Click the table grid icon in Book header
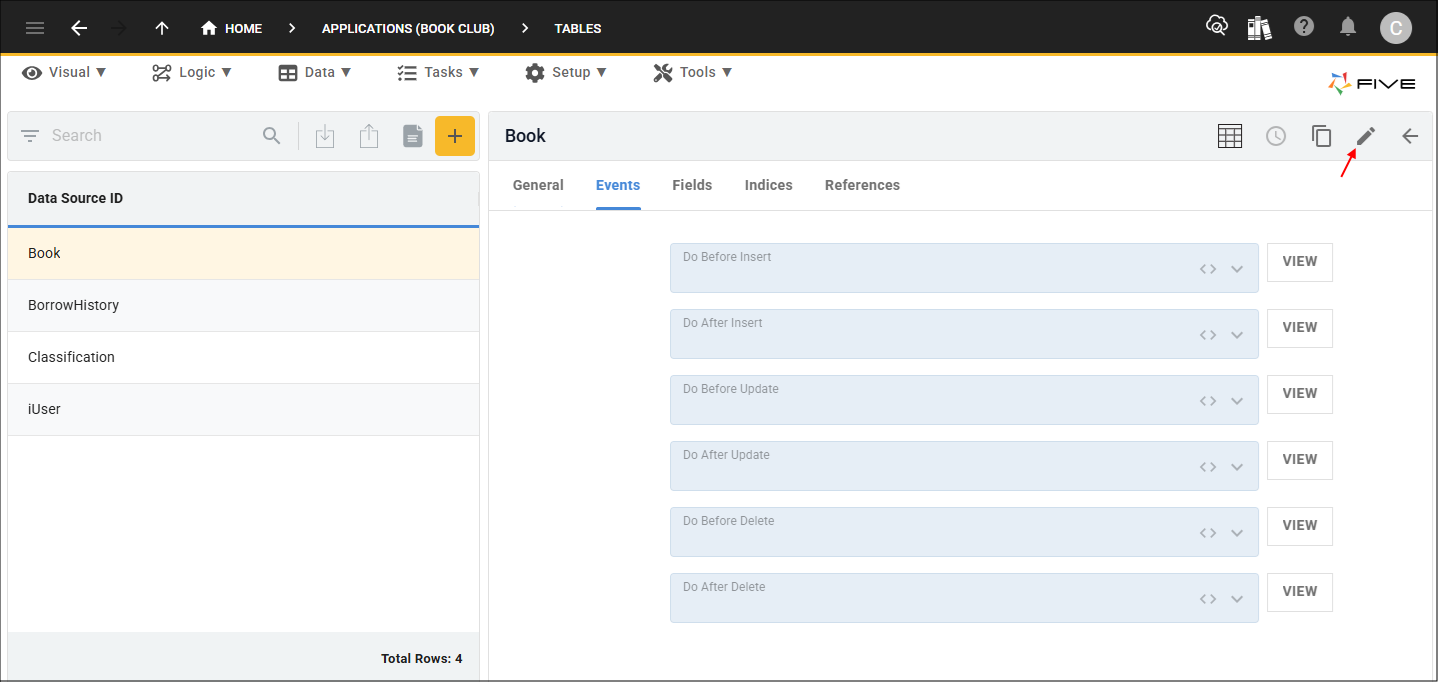Image resolution: width=1438 pixels, height=682 pixels. [1230, 136]
